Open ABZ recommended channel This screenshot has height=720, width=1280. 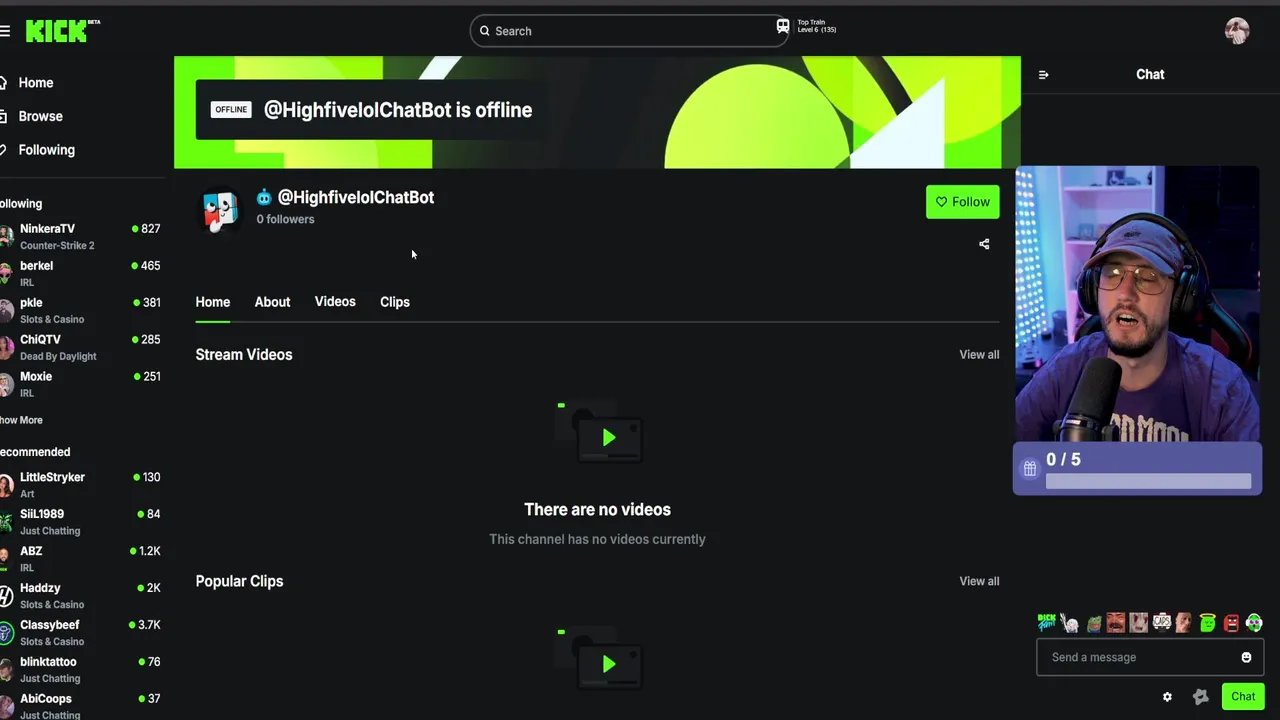tap(80, 559)
